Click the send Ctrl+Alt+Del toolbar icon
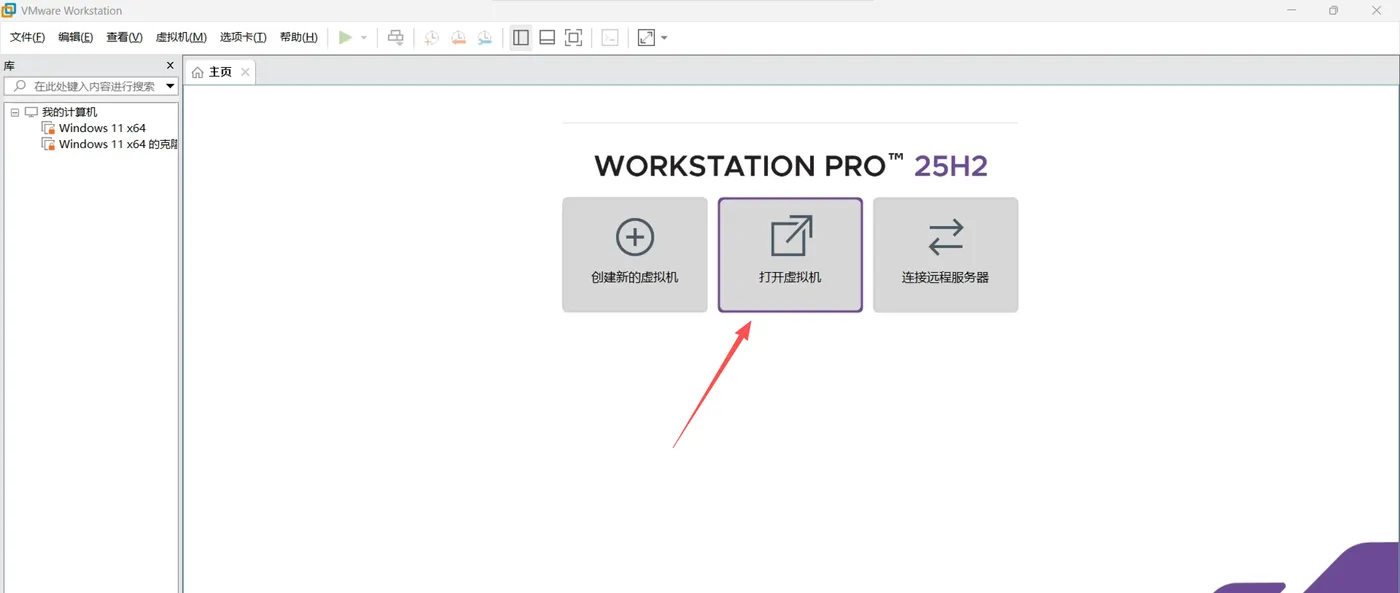 (396, 37)
